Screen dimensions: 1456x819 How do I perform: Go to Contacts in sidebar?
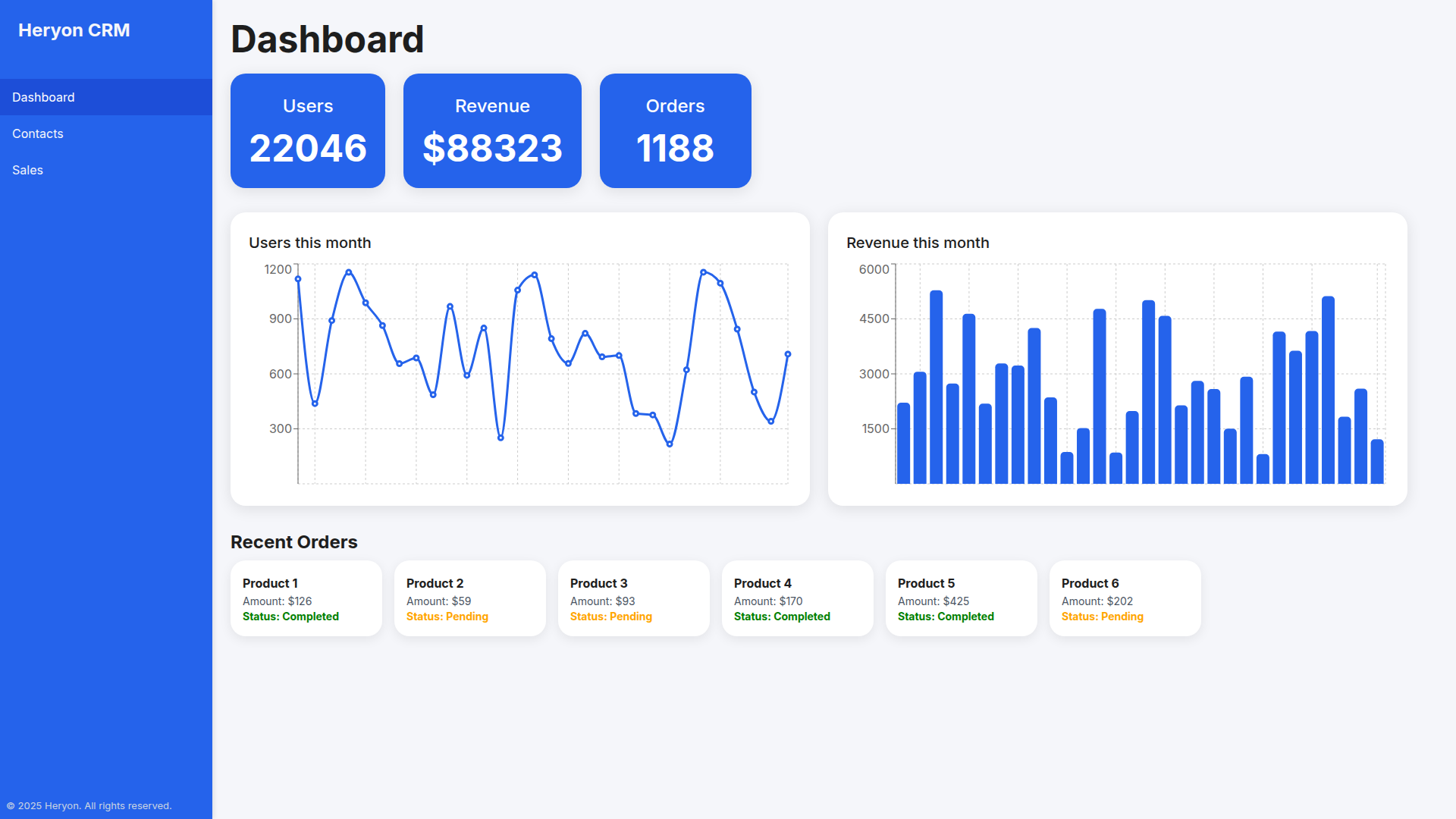[38, 133]
